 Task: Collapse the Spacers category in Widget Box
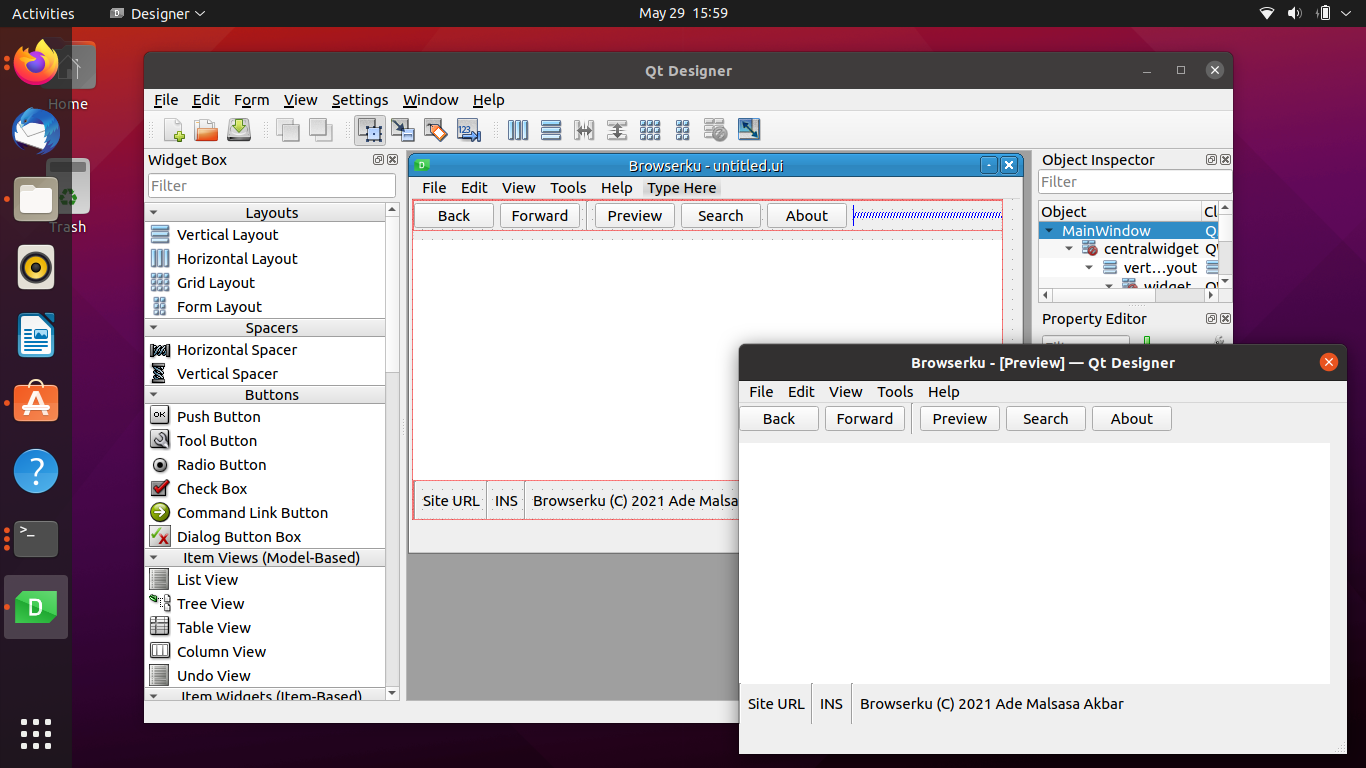coord(154,327)
